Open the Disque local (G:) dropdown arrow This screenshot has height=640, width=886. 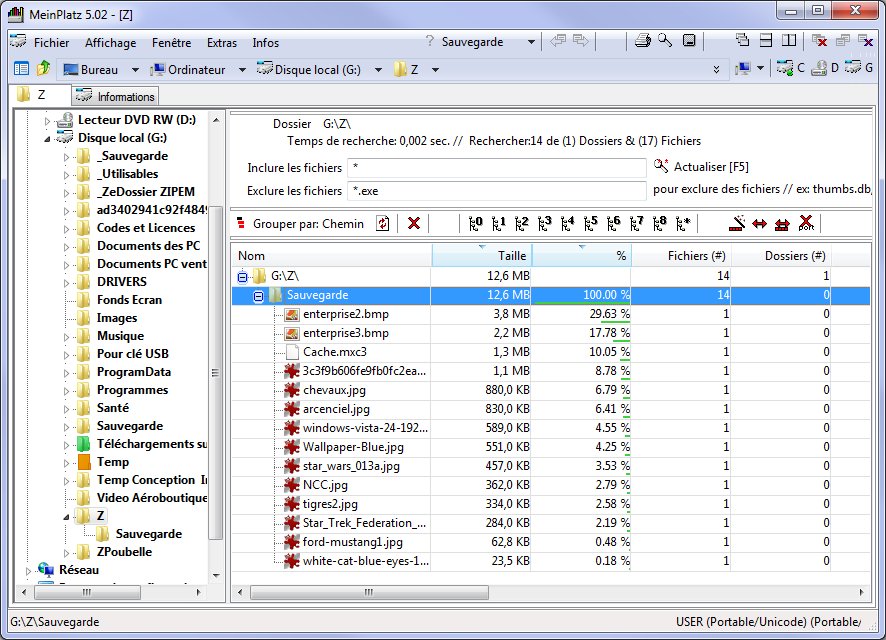pyautogui.click(x=378, y=70)
